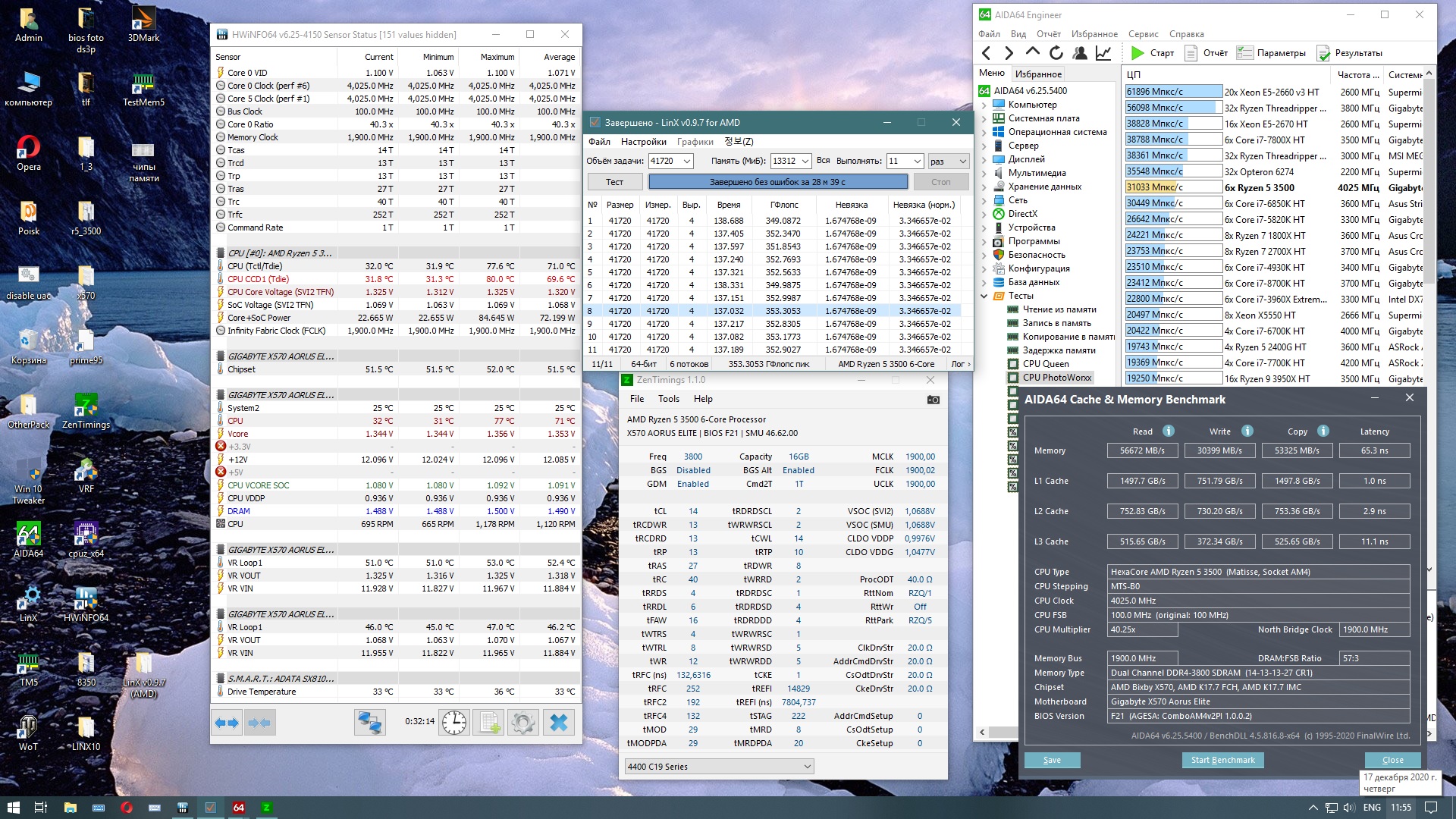Image resolution: width=1456 pixels, height=819 pixels.
Task: Click Write info icon in benchmark window
Action: [1247, 431]
